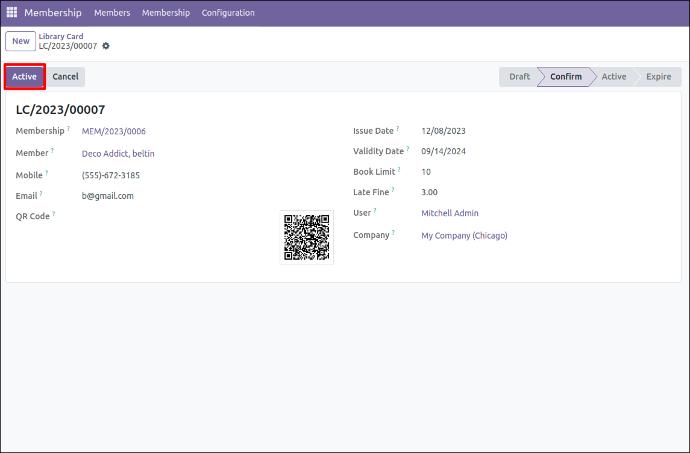Click the breadcrumb record name LC/2023/00007
This screenshot has height=453, width=690.
(x=68, y=46)
